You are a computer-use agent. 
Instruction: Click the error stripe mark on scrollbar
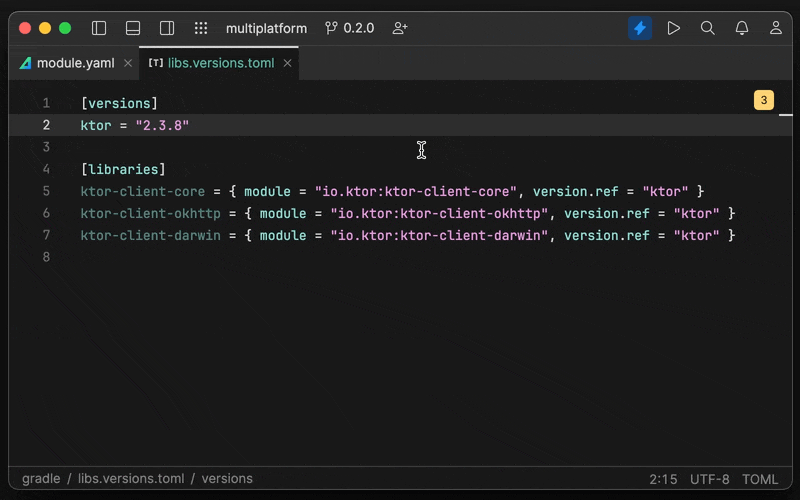(x=786, y=115)
